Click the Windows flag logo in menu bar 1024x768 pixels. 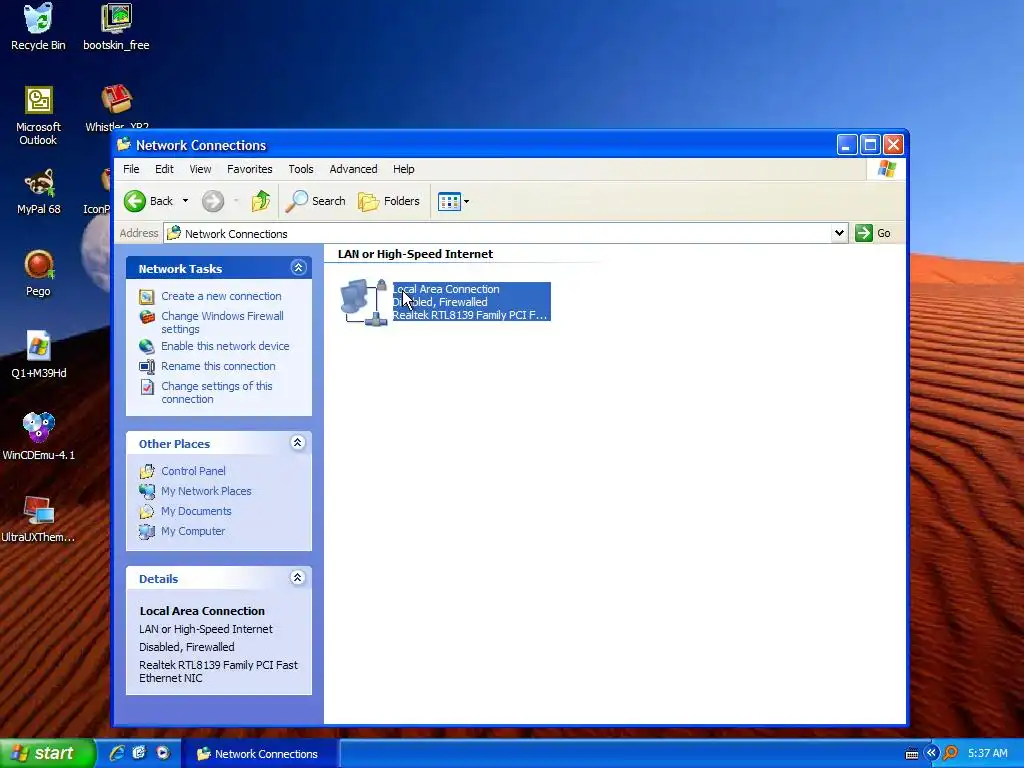pyautogui.click(x=886, y=169)
